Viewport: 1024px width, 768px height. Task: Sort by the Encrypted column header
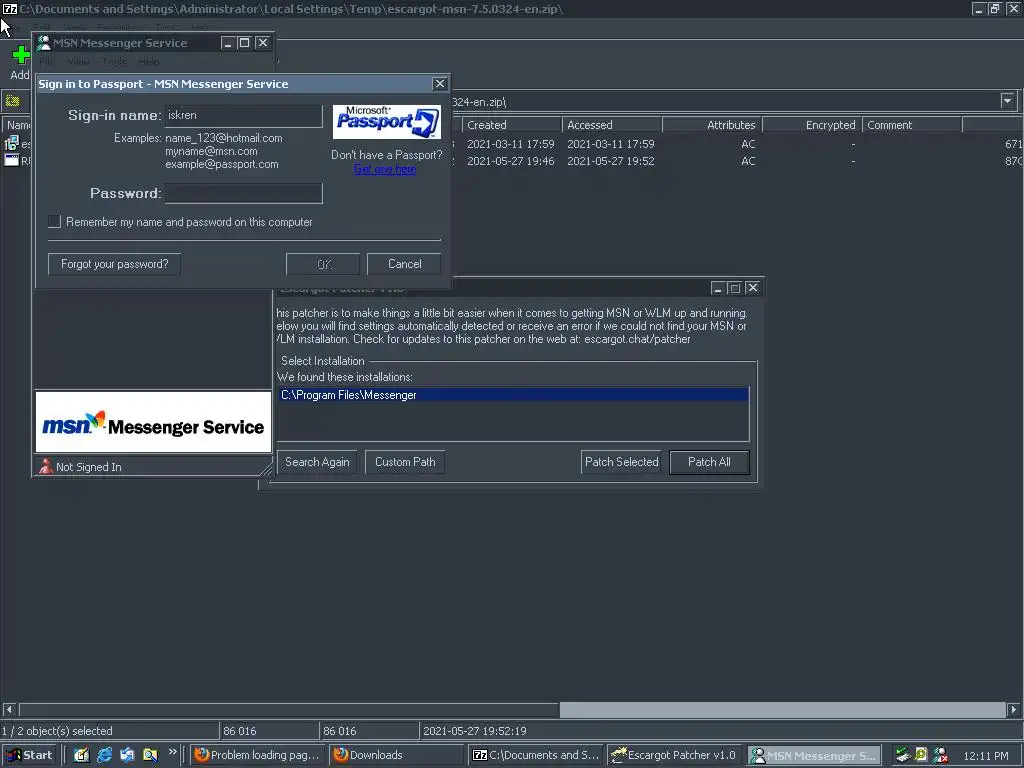[812, 125]
